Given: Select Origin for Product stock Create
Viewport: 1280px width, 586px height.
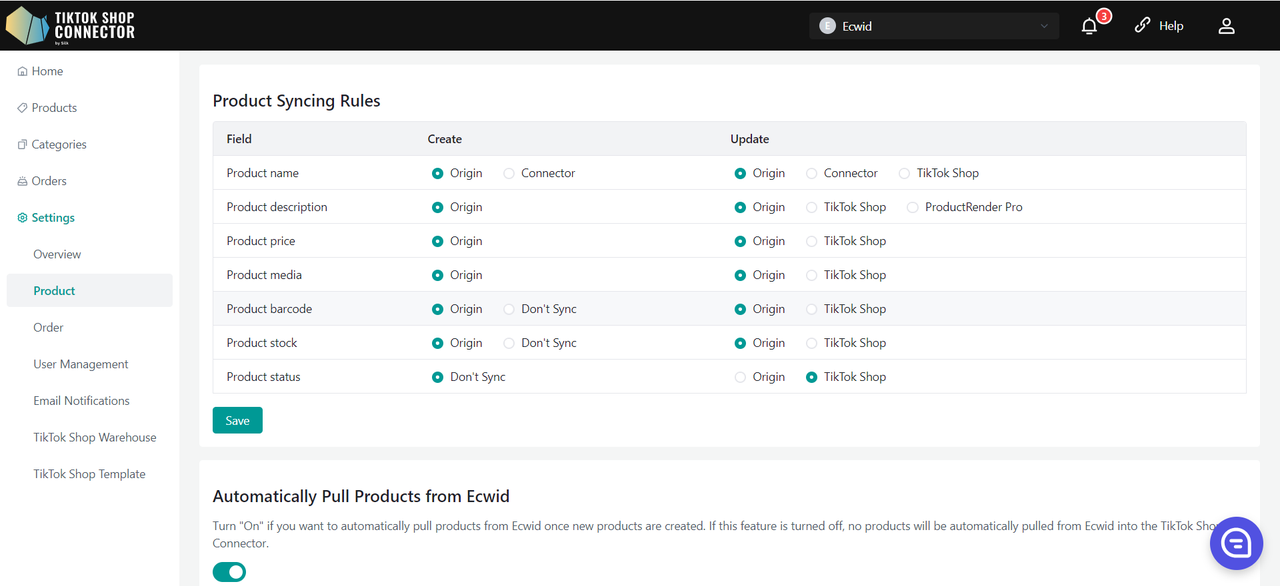Looking at the screenshot, I should click(438, 343).
